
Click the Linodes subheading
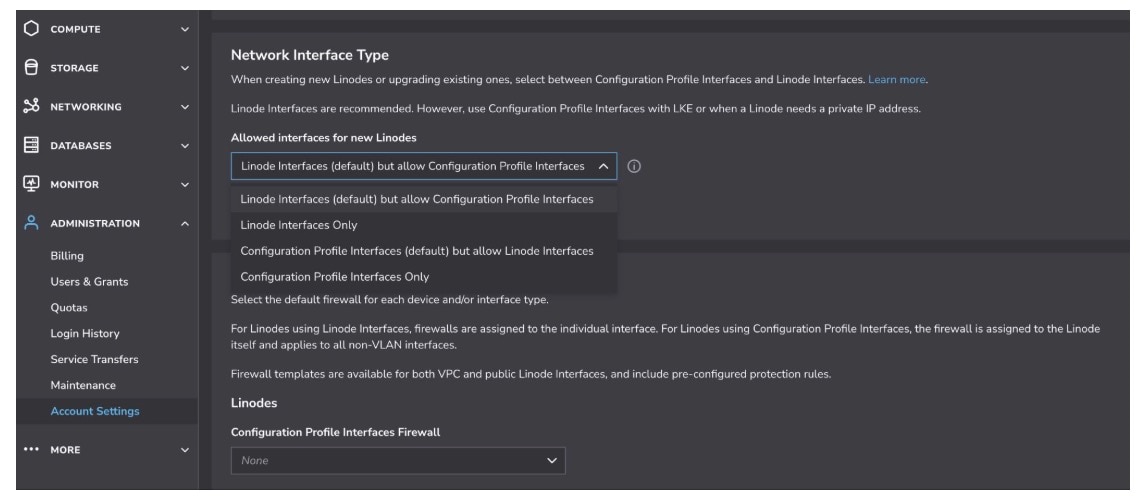point(254,403)
